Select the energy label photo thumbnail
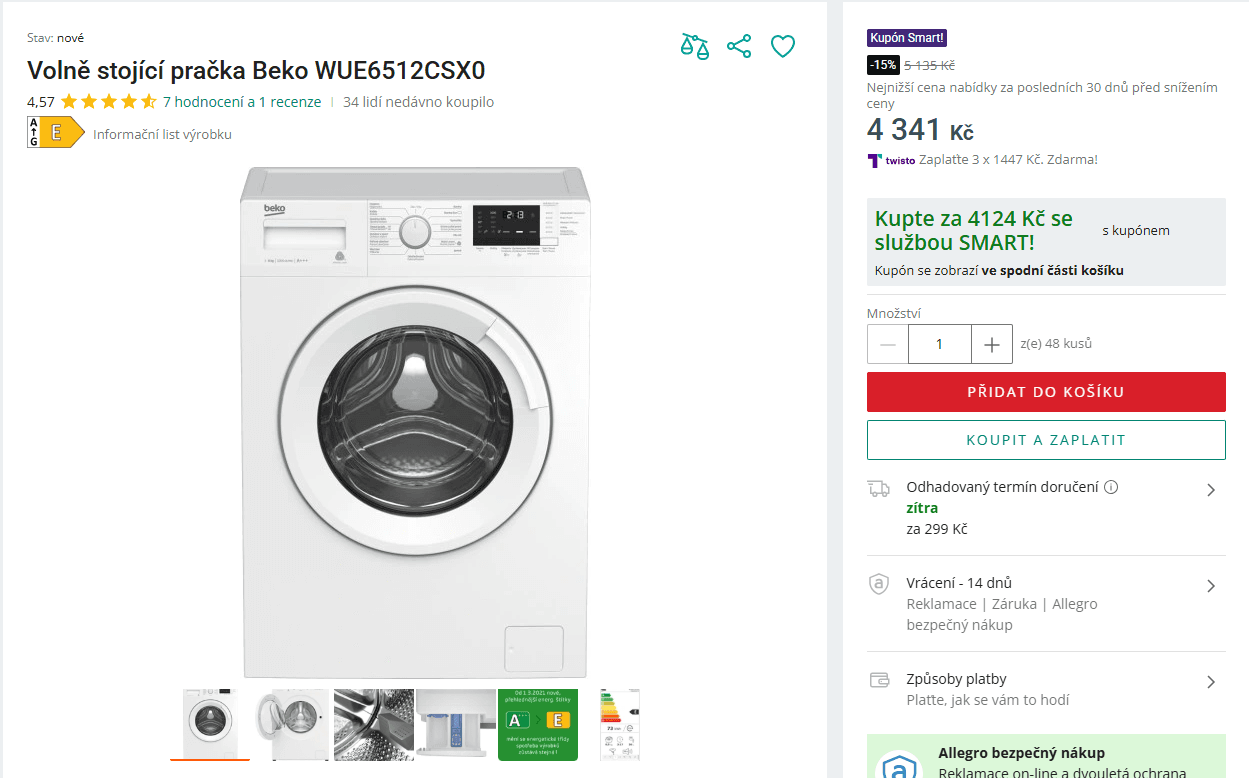The height and width of the screenshot is (778, 1249). [620, 723]
